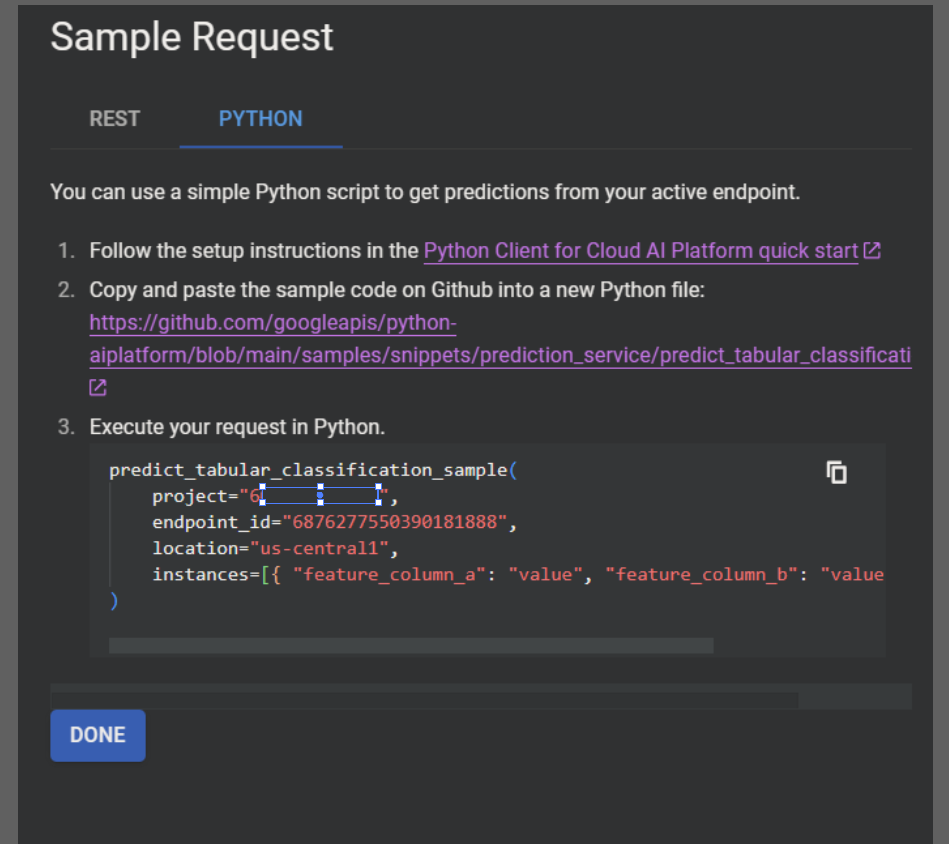This screenshot has height=844, width=949.
Task: Click the dialog's bottom horizontal scrollbar
Action: [x=424, y=700]
